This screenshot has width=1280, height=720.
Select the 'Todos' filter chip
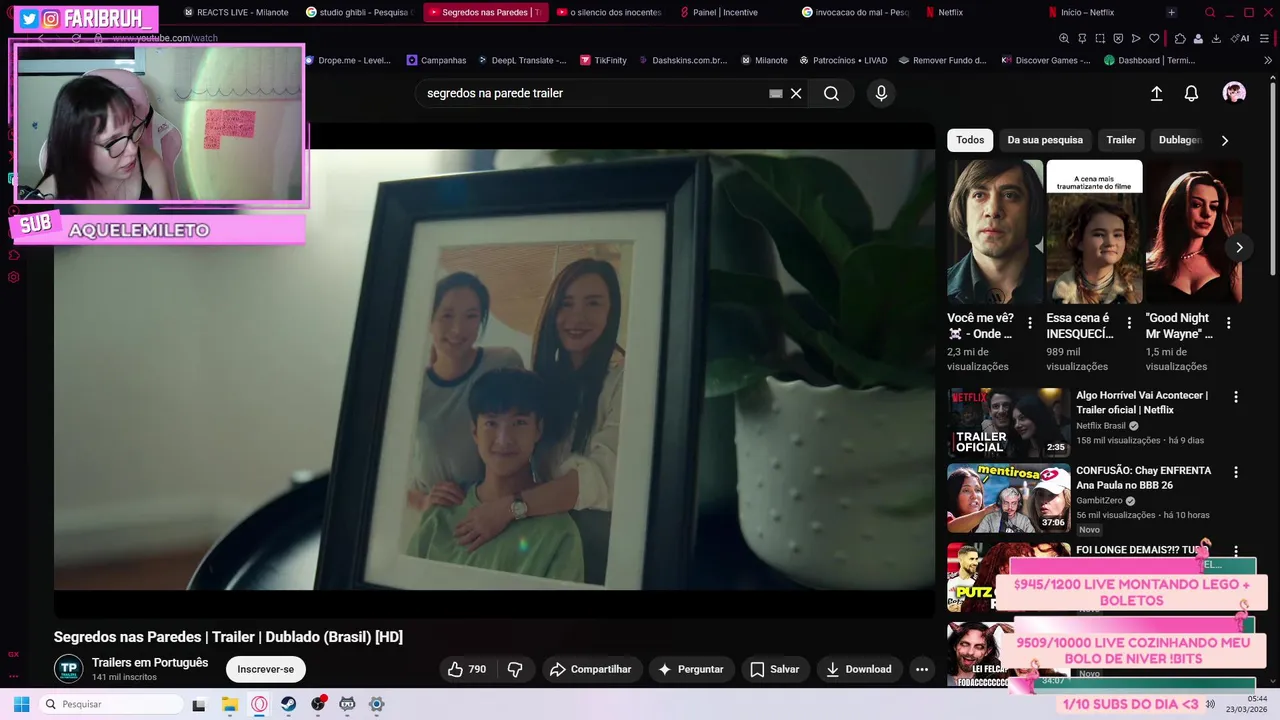coord(970,140)
